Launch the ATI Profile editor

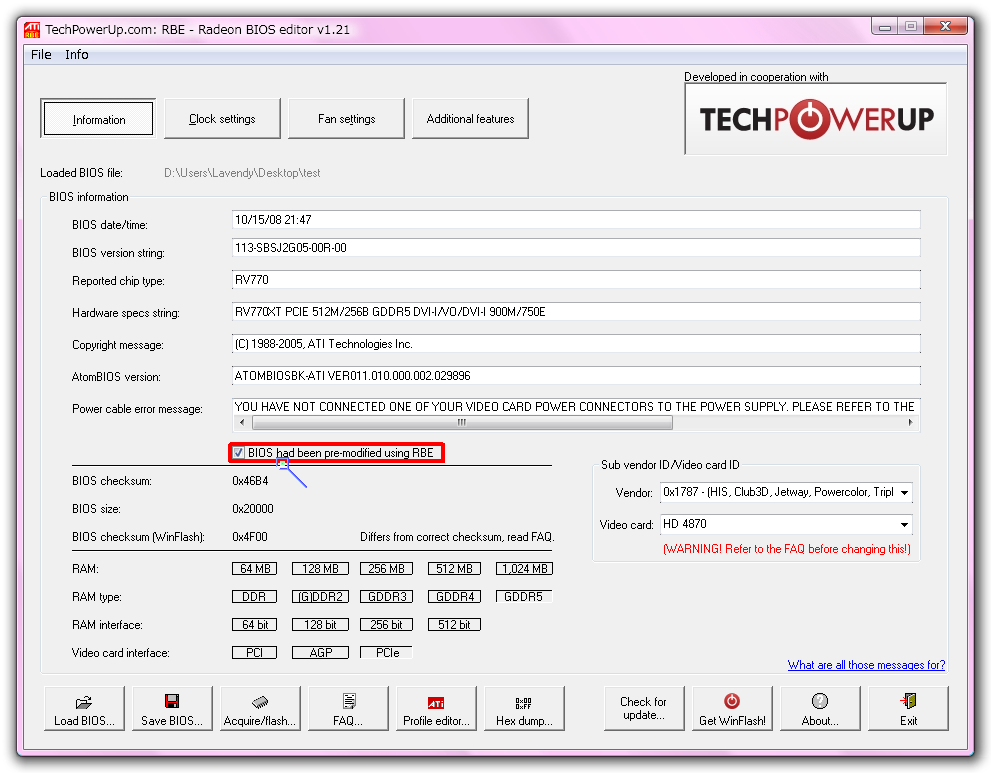(436, 709)
